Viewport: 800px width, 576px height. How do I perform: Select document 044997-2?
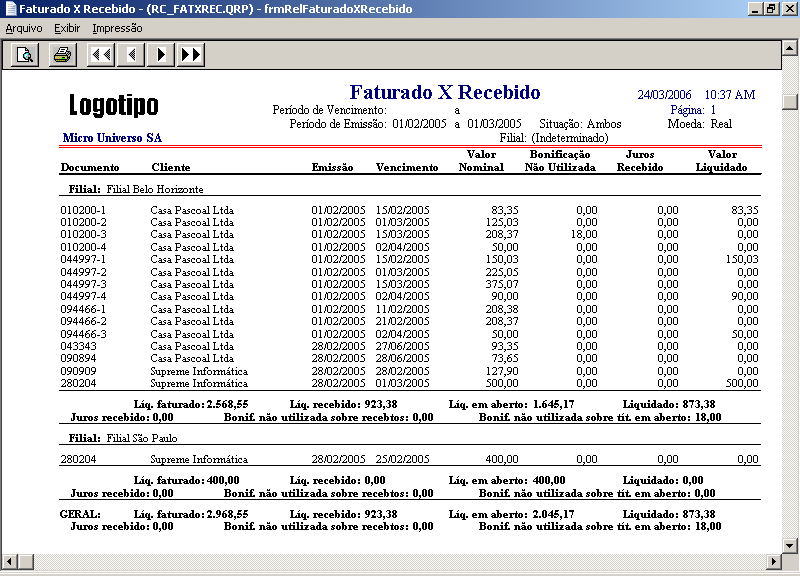point(83,272)
